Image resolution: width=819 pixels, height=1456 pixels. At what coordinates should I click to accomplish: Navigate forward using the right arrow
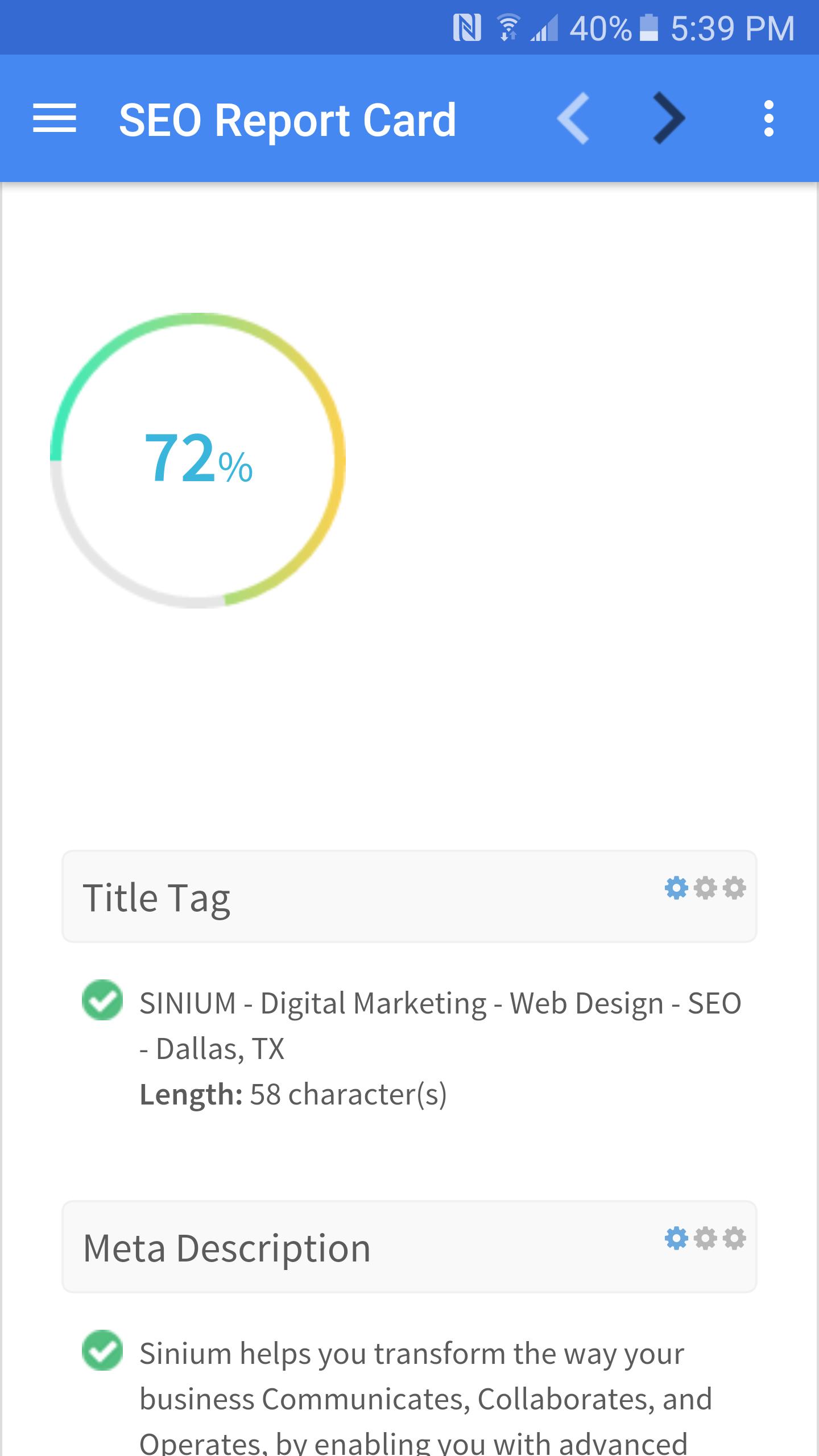click(667, 119)
